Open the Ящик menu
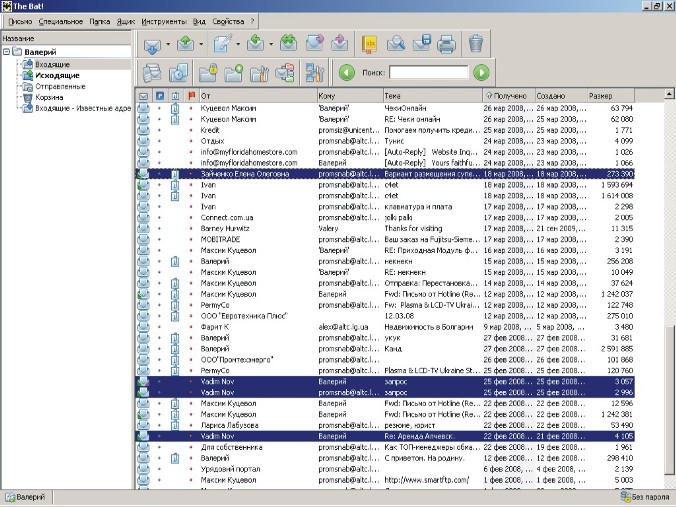676x507 pixels. tap(126, 22)
